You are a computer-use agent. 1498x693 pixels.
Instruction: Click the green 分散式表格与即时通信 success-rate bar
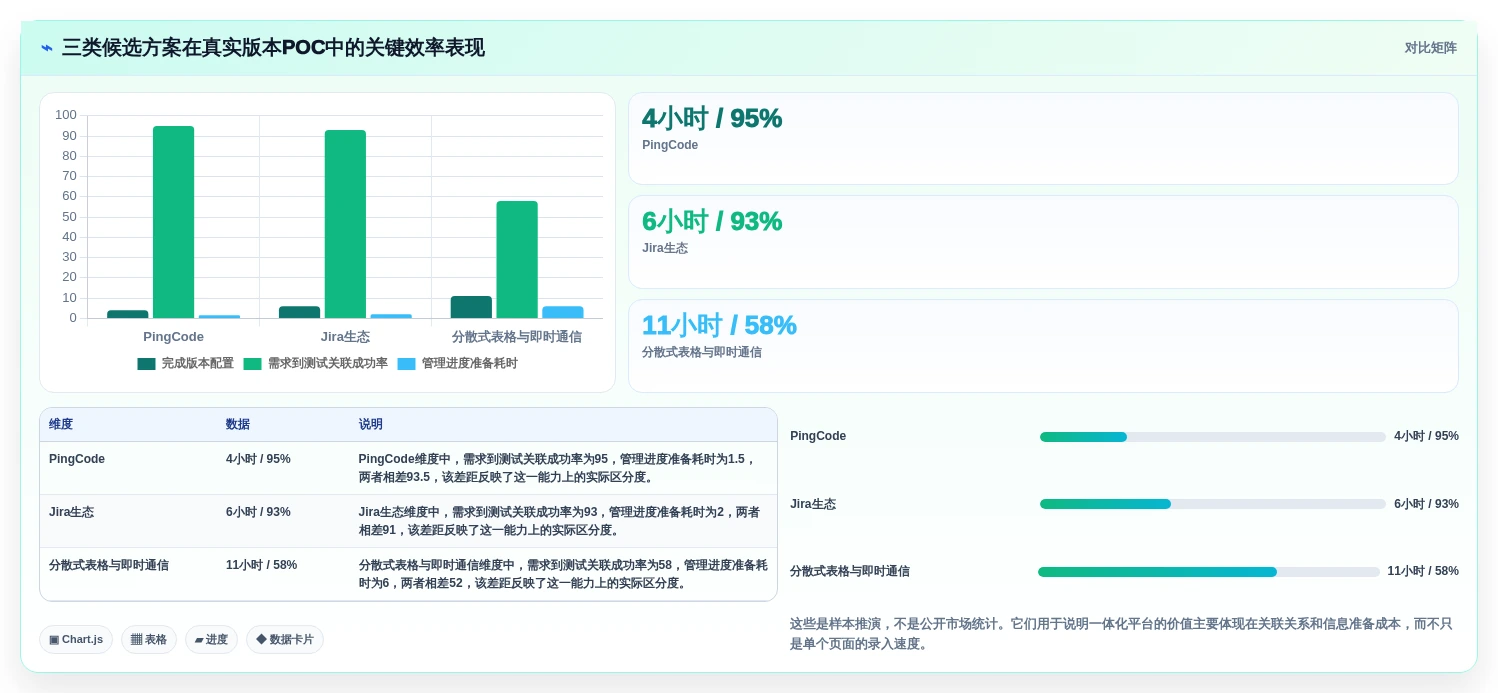pyautogui.click(x=517, y=260)
